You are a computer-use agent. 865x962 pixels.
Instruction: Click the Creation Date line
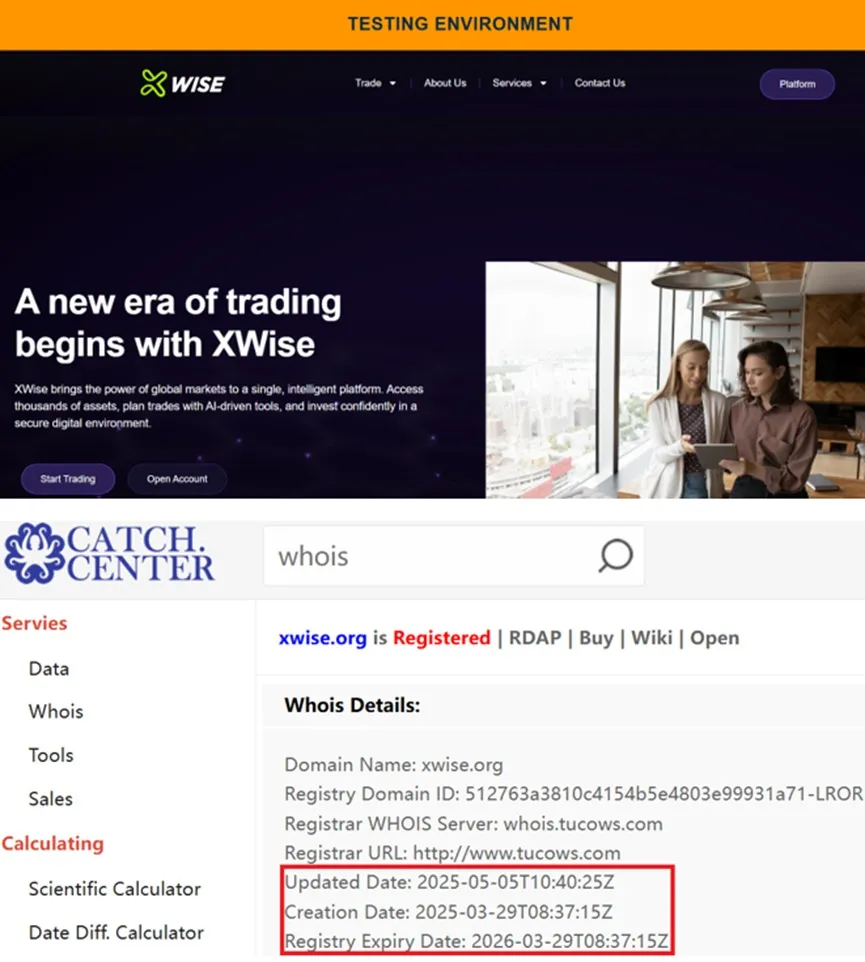(x=448, y=912)
